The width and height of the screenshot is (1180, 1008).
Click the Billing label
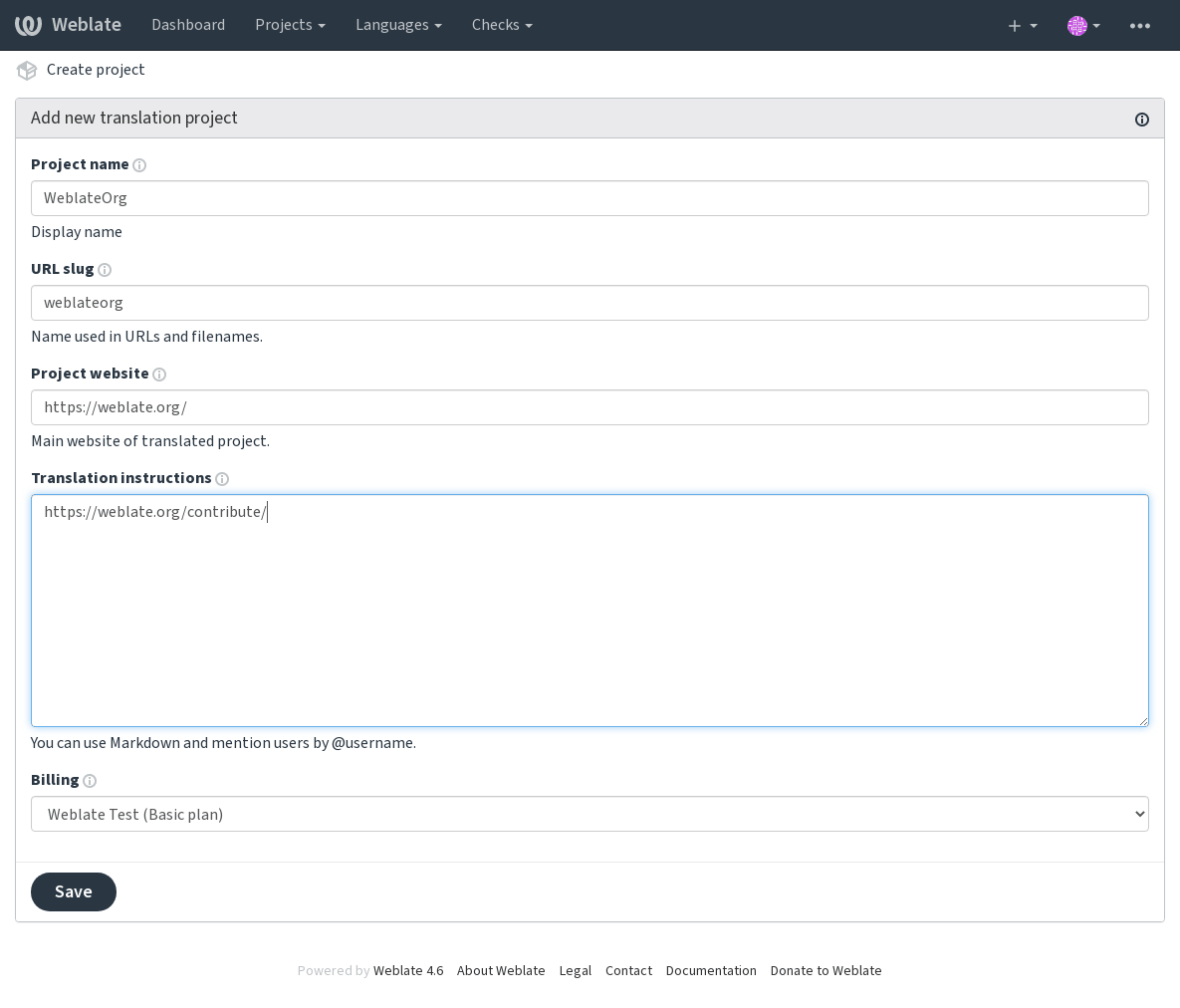pyautogui.click(x=55, y=780)
